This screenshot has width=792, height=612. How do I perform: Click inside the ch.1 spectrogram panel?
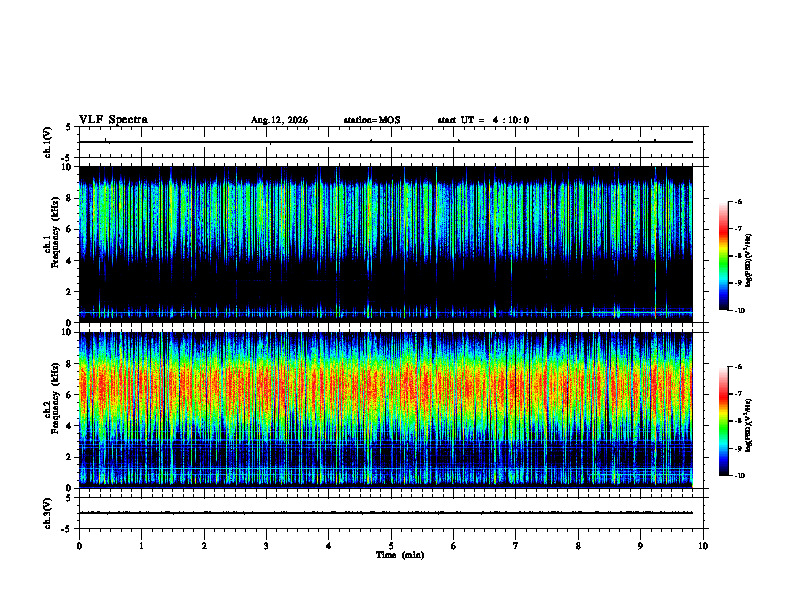click(385, 244)
